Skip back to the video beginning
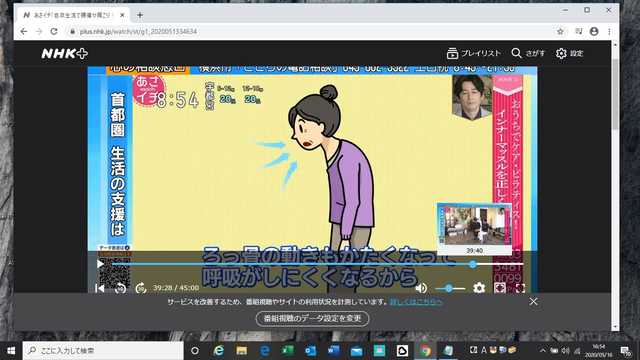Screen dimensions: 640x360 (x=100, y=288)
